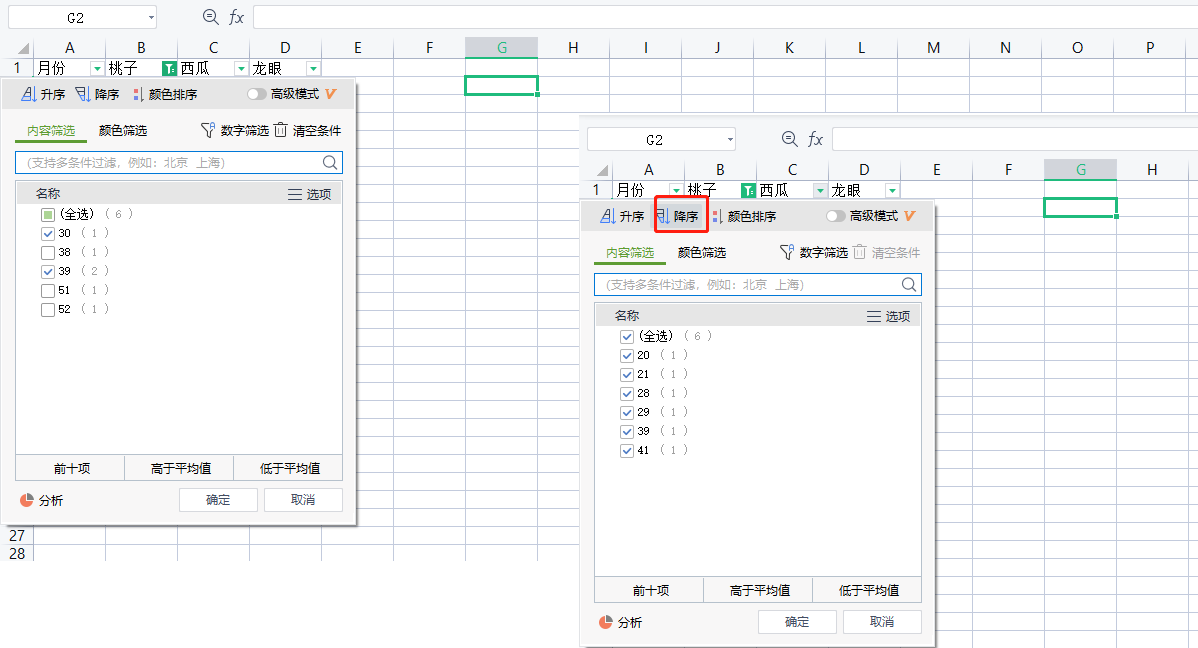The height and width of the screenshot is (648, 1198).
Task: Expand G2 name box dropdown in back window
Action: pos(151,17)
